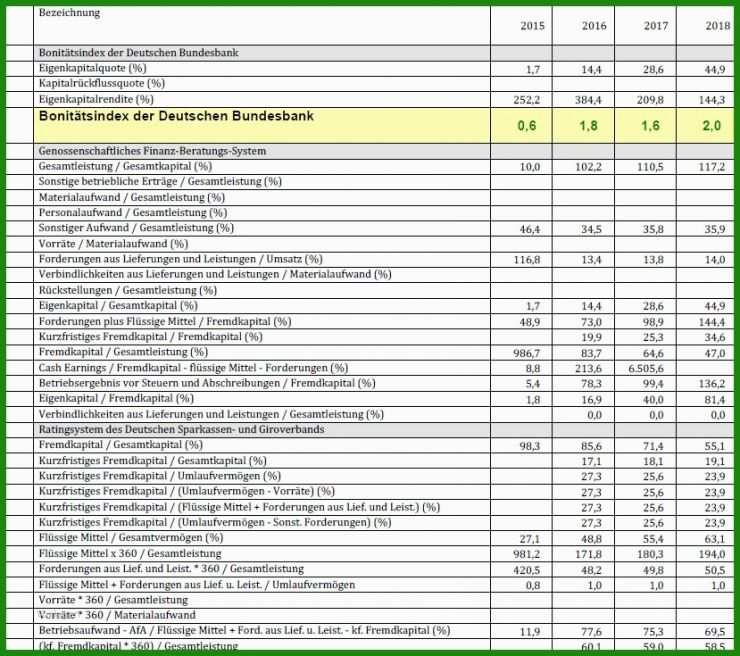Click the Bonitätsindex value 2,0 for 2018
Image resolution: width=740 pixels, height=656 pixels.
coord(712,126)
